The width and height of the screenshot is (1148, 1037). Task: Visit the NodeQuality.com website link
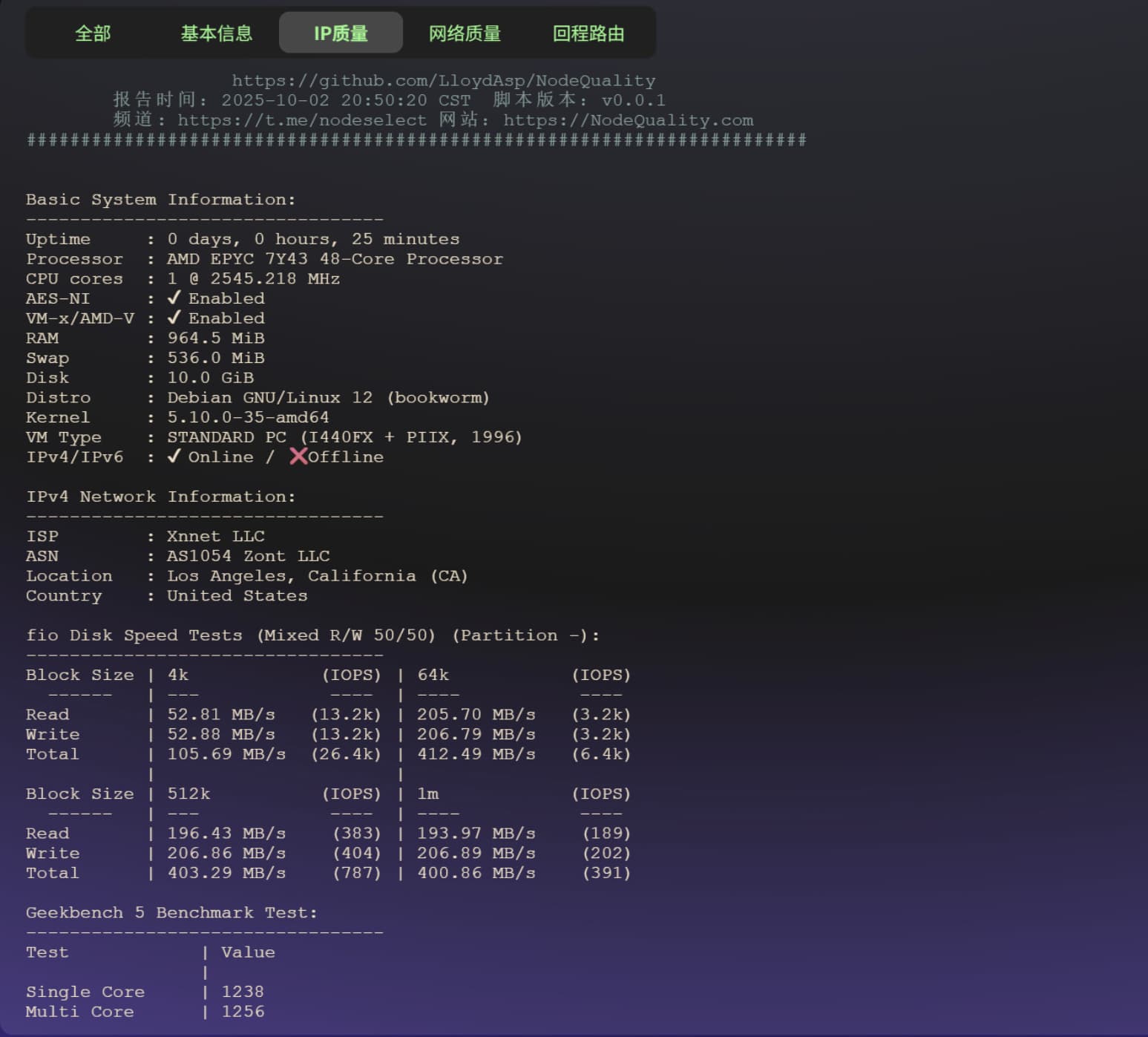(x=628, y=120)
